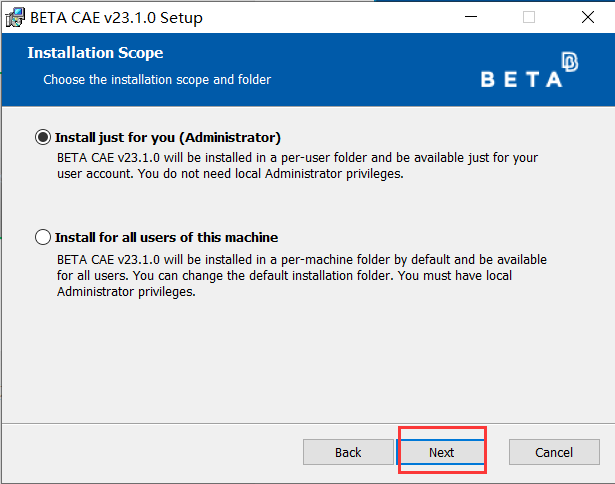The image size is (615, 484).
Task: Click the per-user folder description text
Action: [x=297, y=166]
